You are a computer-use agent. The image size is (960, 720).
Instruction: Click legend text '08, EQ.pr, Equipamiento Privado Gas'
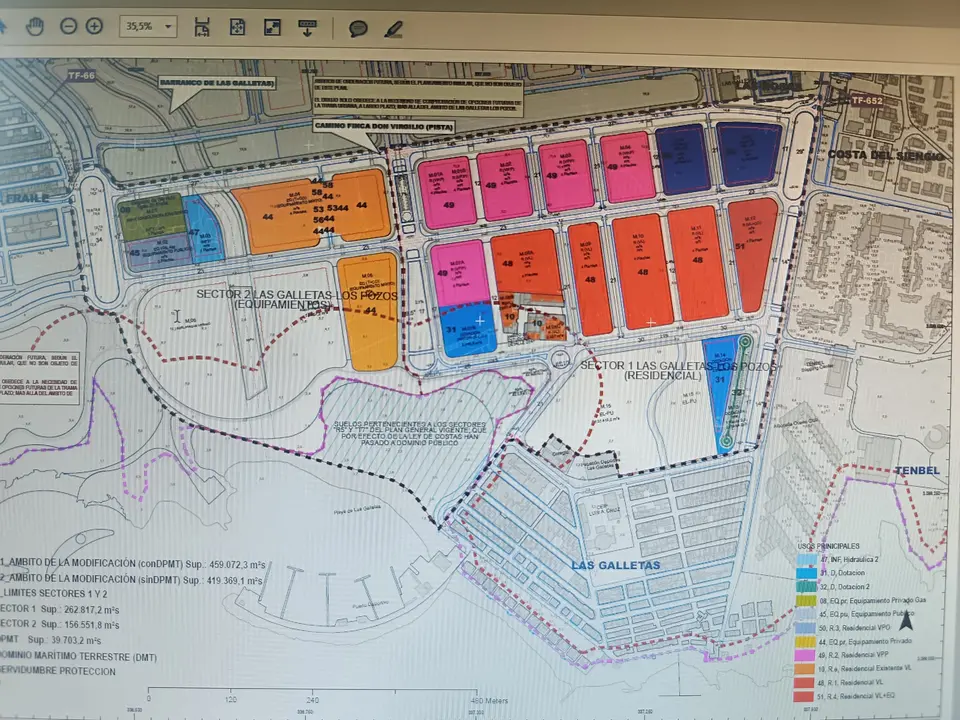873,601
